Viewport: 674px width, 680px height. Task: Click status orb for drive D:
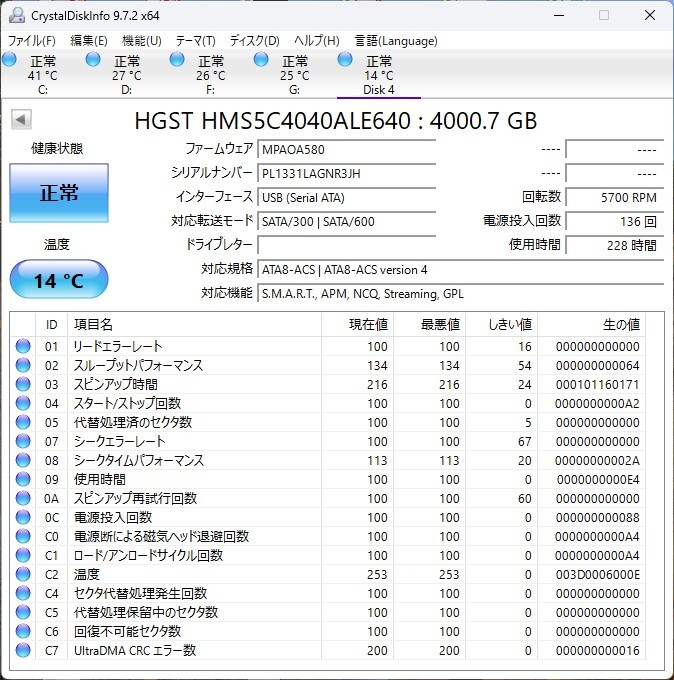pyautogui.click(x=93, y=59)
